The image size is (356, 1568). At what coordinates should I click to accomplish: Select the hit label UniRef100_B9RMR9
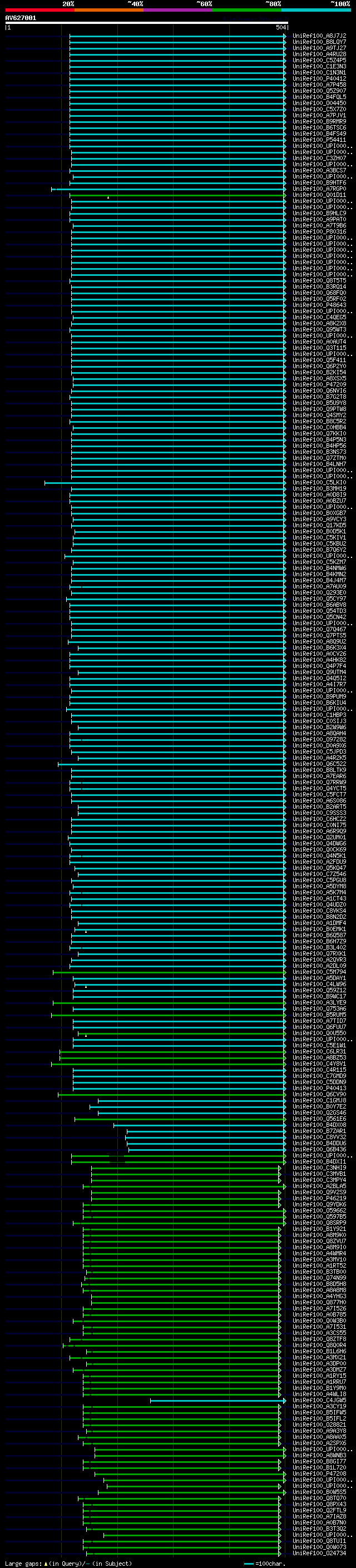(319, 122)
